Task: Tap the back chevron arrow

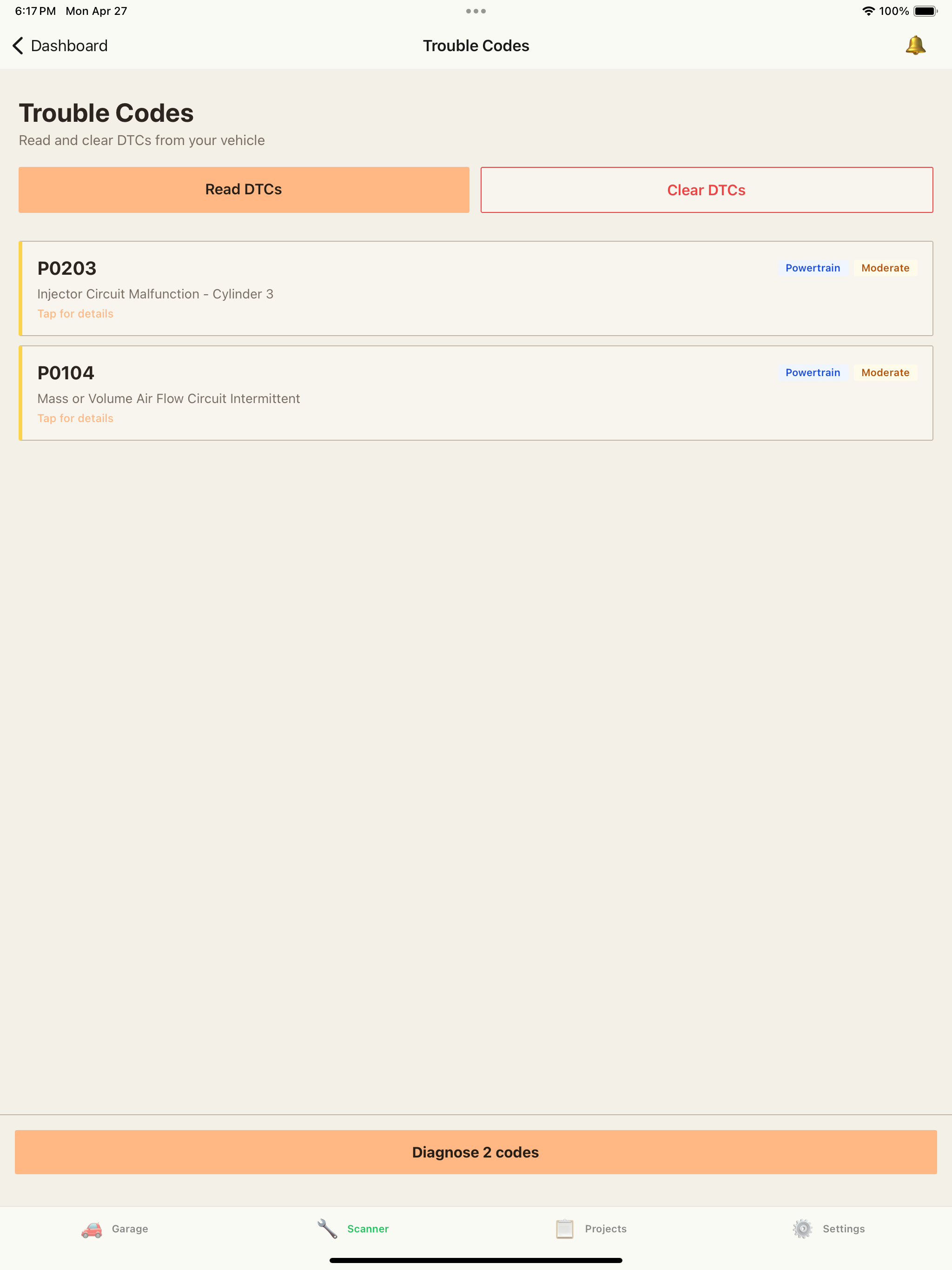Action: 18,46
